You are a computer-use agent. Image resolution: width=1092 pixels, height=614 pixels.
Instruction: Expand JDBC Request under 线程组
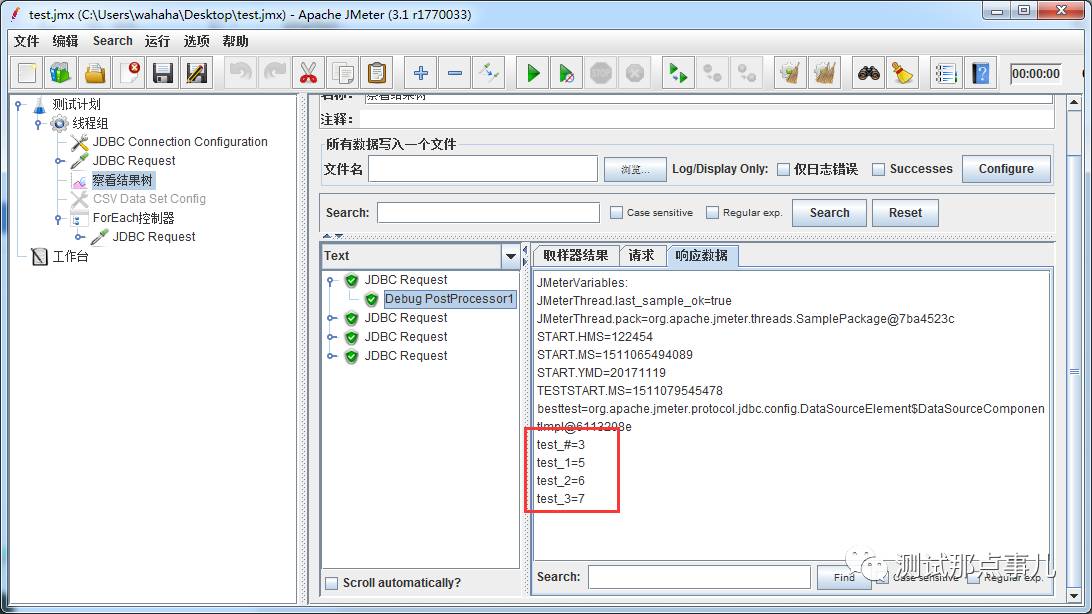pos(59,161)
